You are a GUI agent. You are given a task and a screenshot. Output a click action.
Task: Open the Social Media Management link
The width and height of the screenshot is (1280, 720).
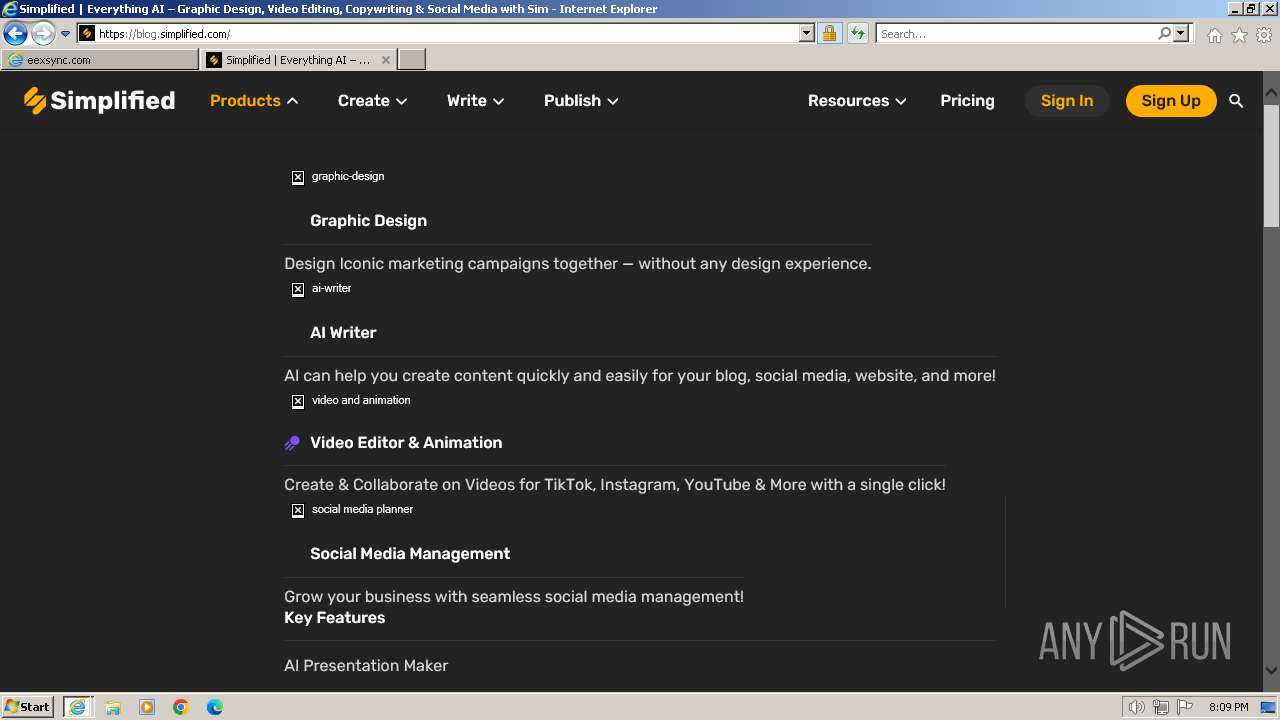[410, 554]
